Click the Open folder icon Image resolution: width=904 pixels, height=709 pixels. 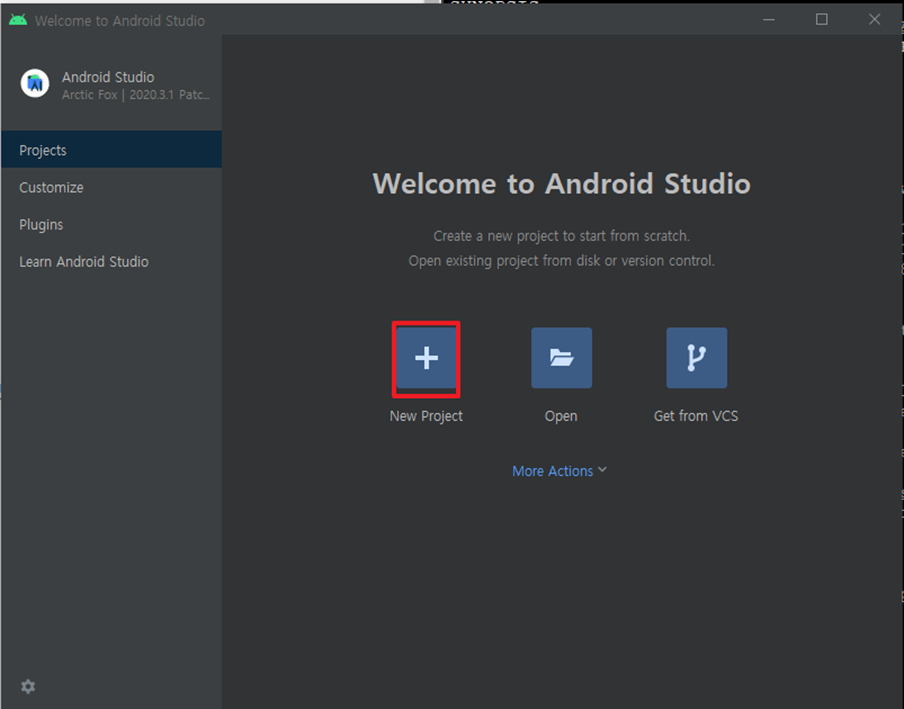coord(562,358)
